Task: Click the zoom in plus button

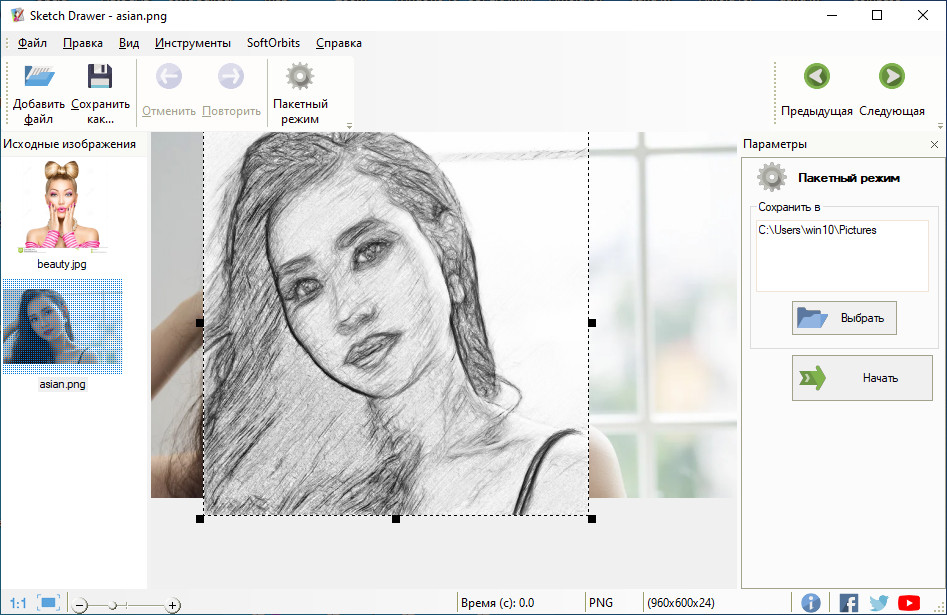Action: click(173, 605)
